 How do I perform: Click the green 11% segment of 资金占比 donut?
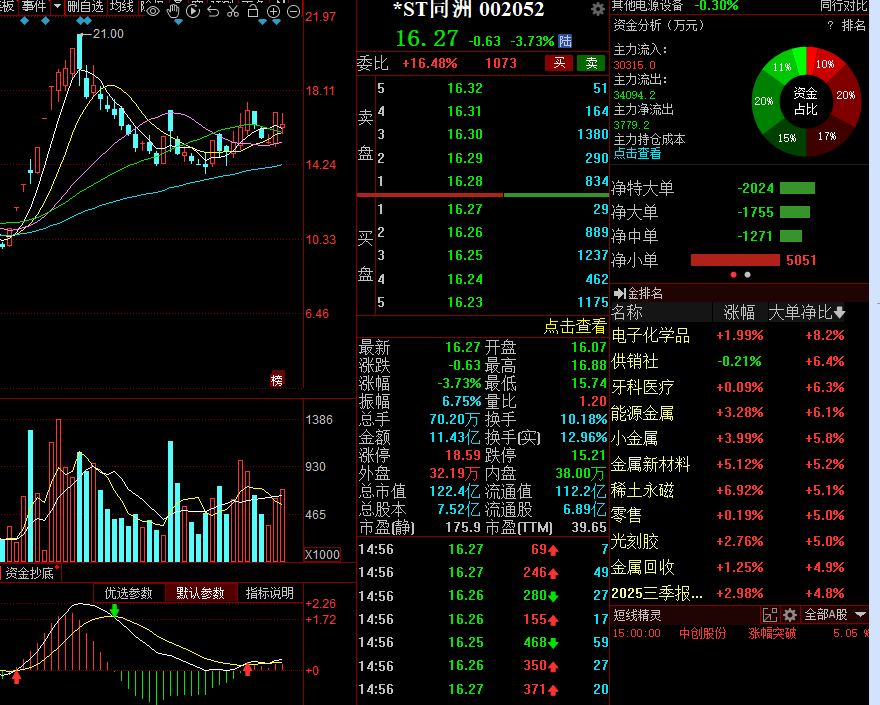[x=782, y=67]
